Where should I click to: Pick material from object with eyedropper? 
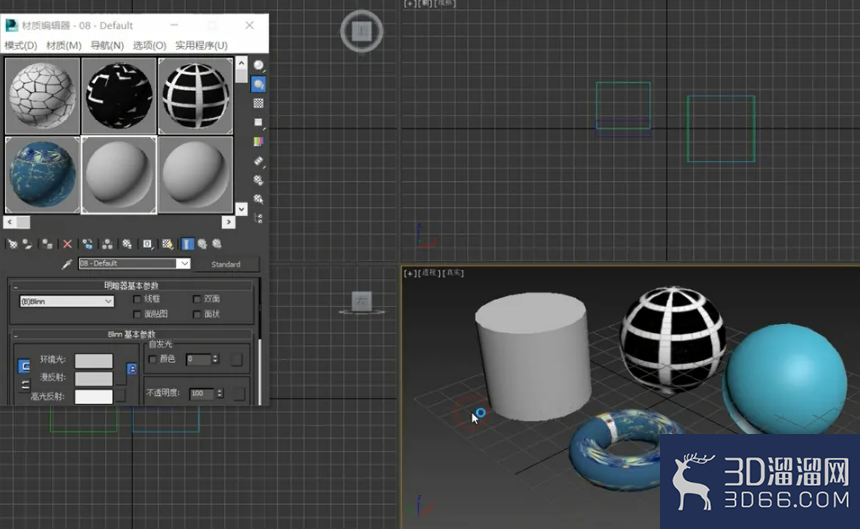pos(66,264)
